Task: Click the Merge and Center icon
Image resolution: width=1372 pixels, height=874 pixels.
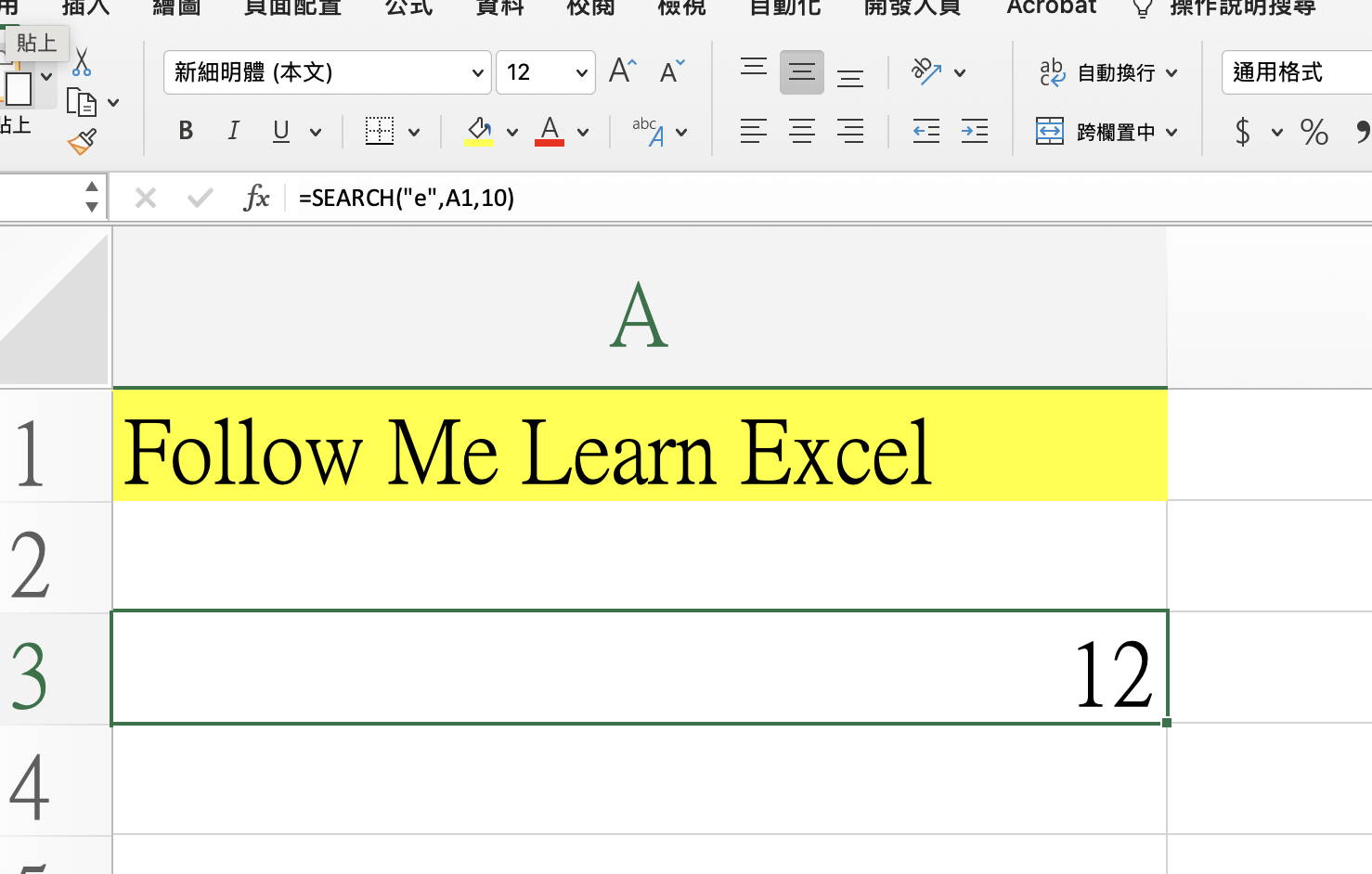Action: (1050, 131)
